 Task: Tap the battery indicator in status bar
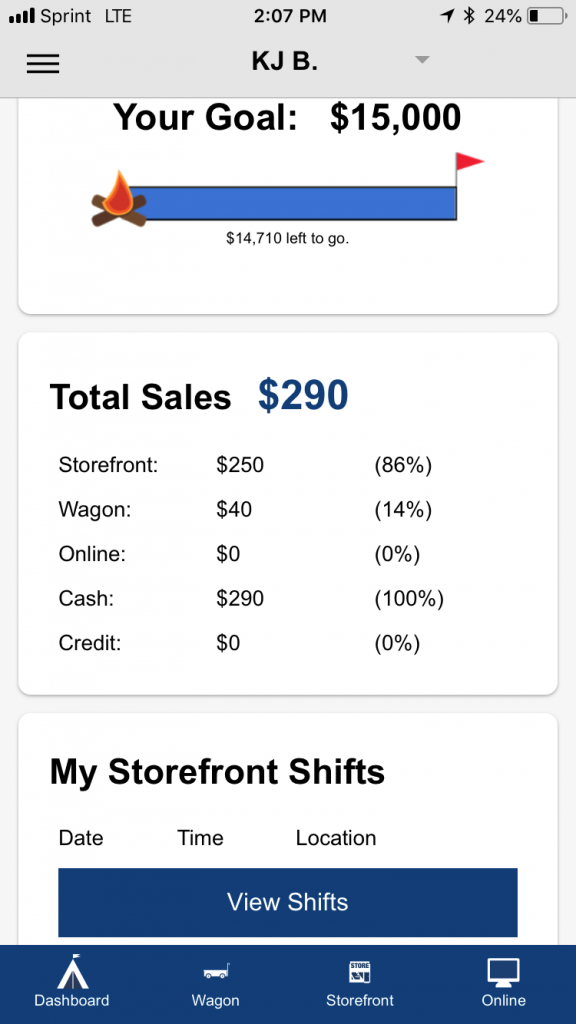(x=546, y=16)
